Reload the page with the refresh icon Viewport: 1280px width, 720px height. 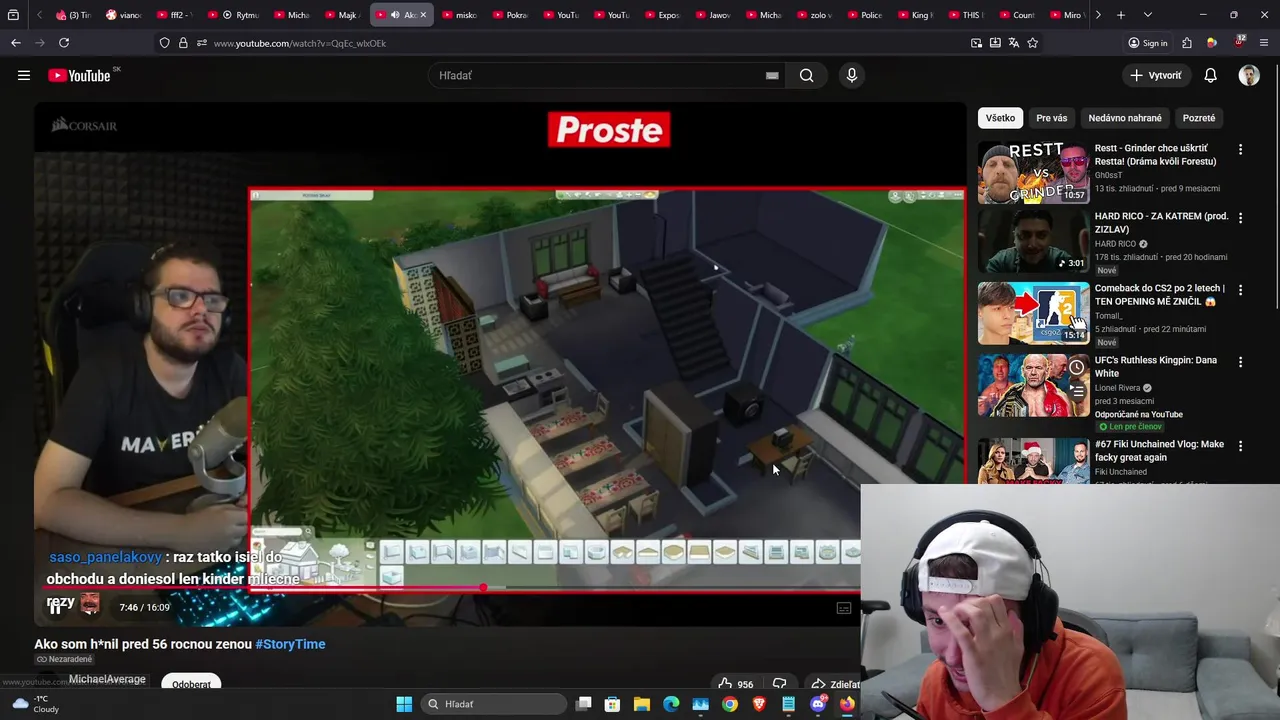64,43
